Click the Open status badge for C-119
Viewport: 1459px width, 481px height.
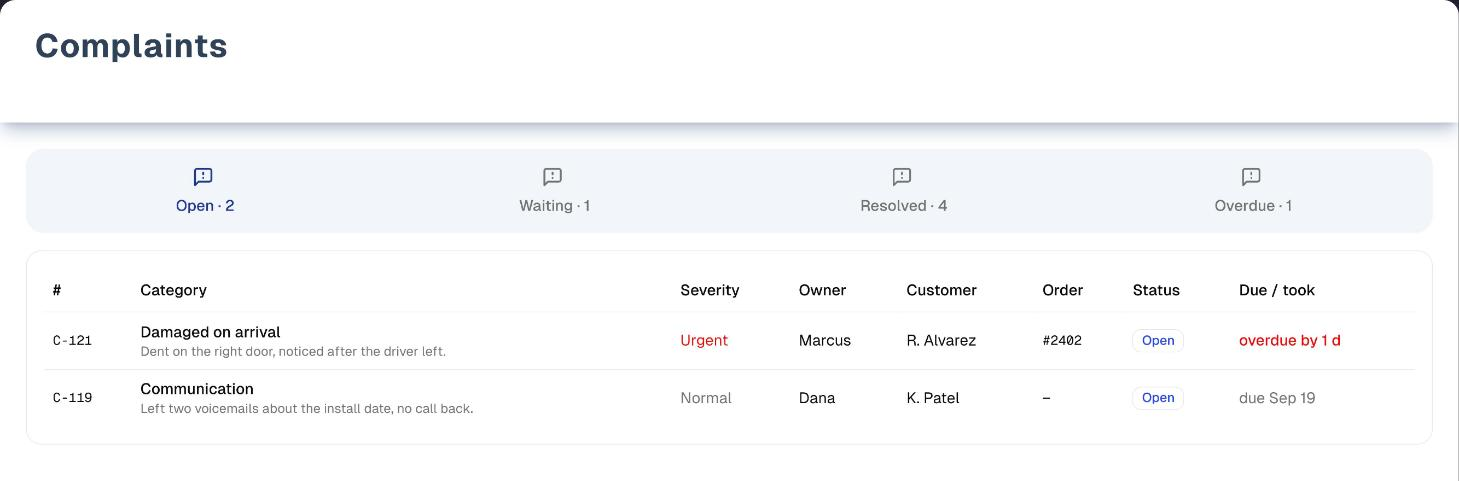click(1158, 398)
